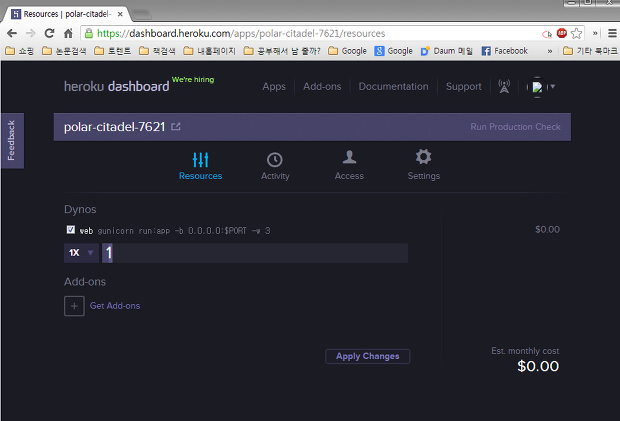
Task: Click the new tab button
Action: pyautogui.click(x=141, y=15)
